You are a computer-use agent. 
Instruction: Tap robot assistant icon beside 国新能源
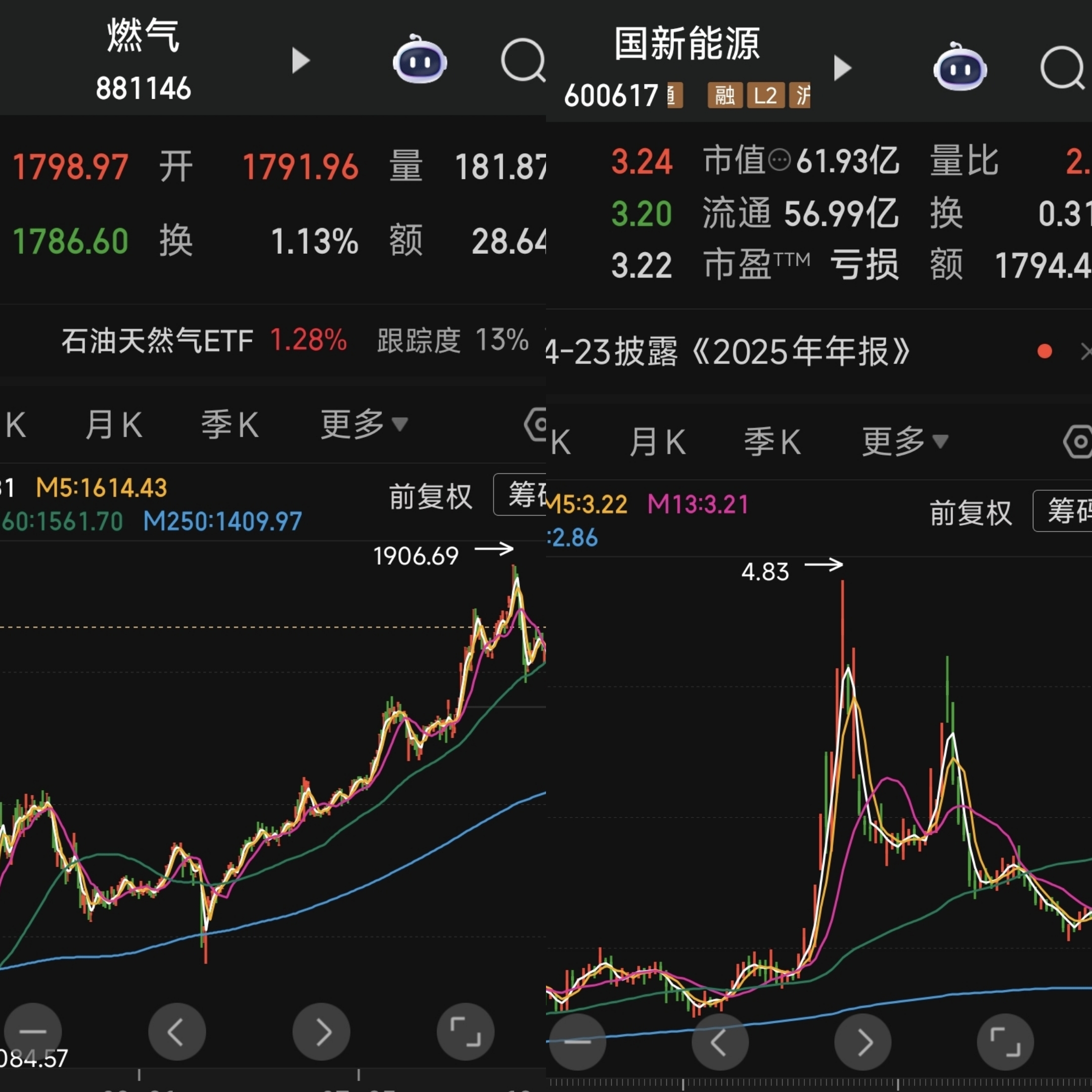click(960, 69)
